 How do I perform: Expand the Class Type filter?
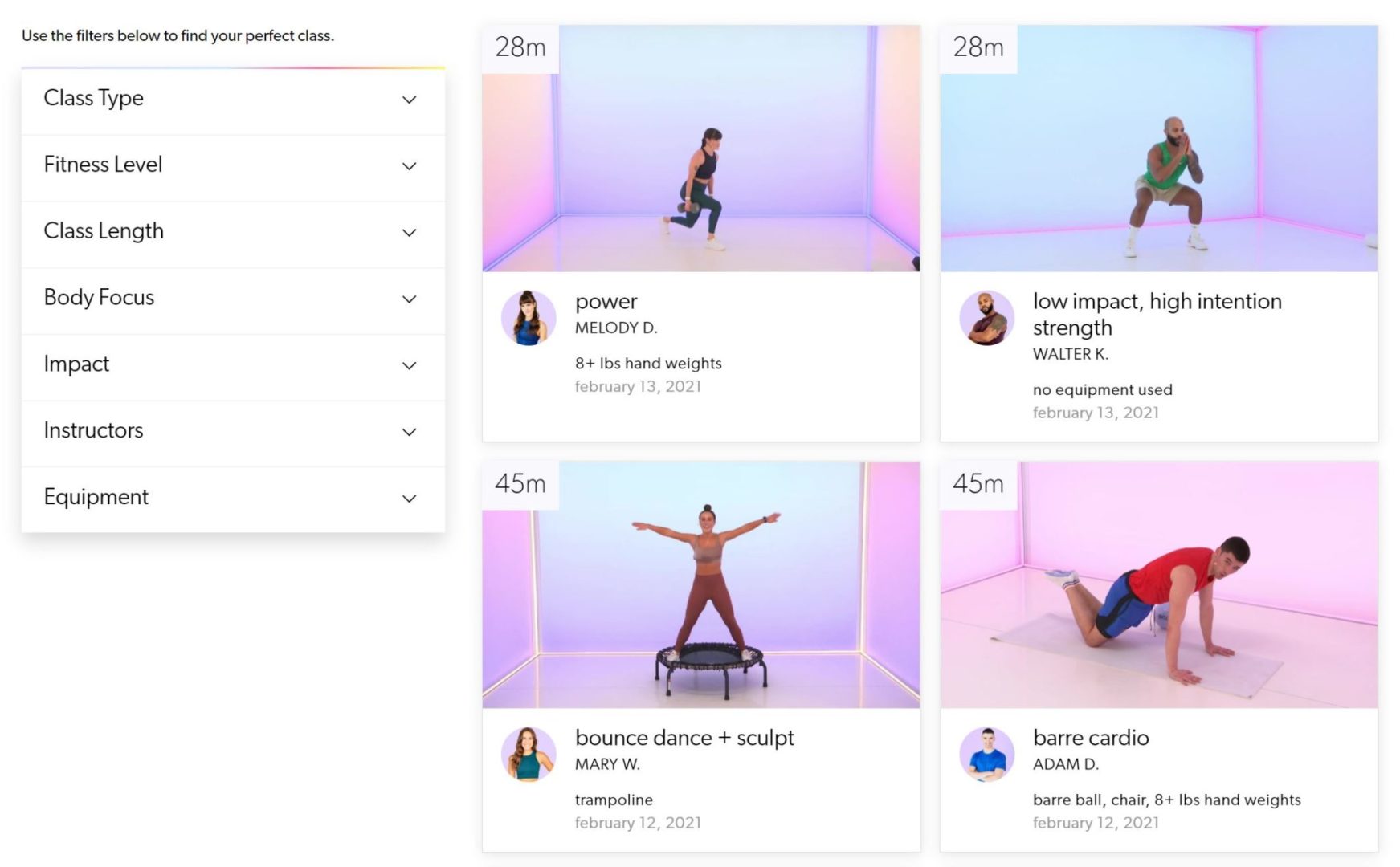click(233, 100)
